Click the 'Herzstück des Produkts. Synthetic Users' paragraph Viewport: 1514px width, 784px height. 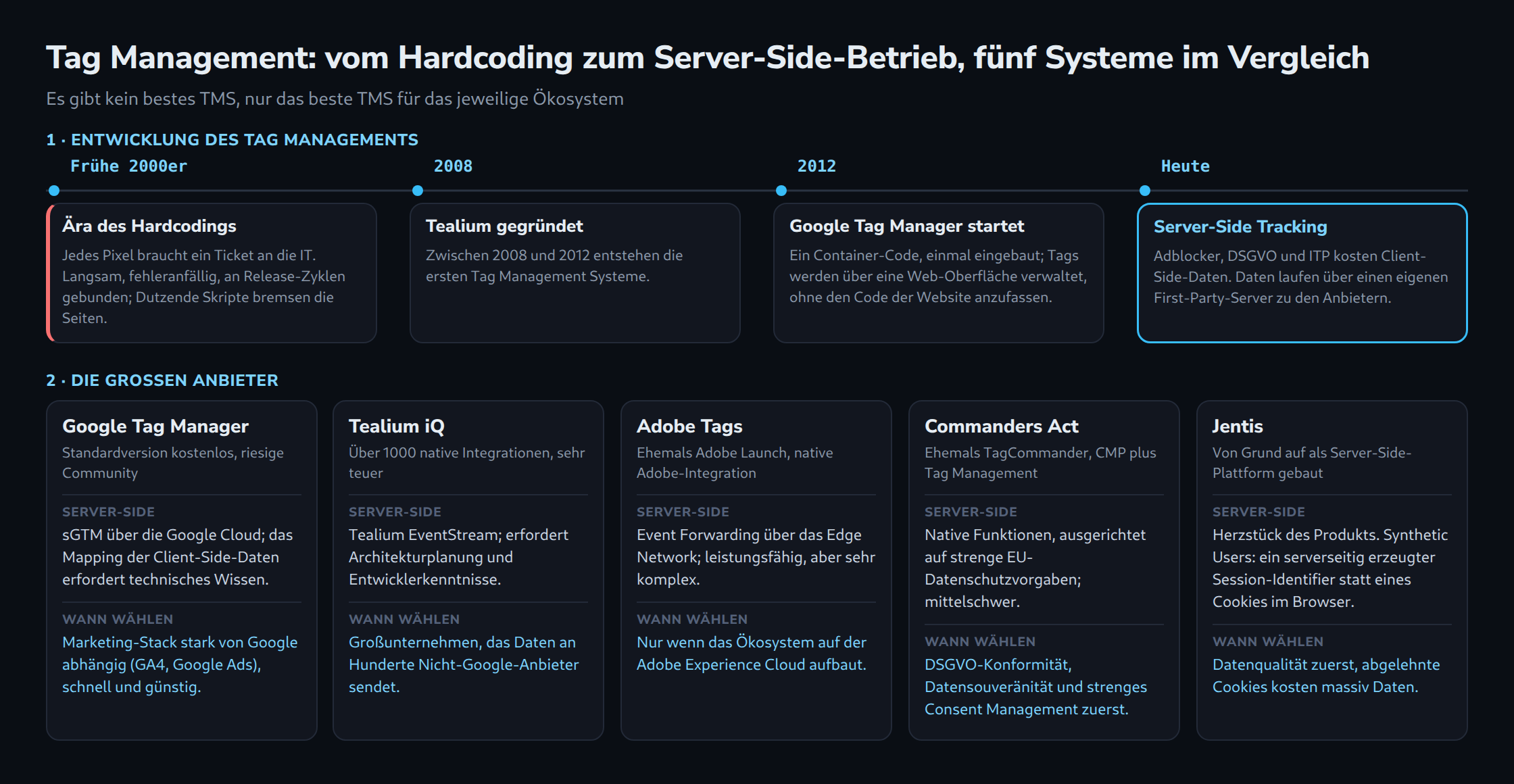click(x=1330, y=568)
